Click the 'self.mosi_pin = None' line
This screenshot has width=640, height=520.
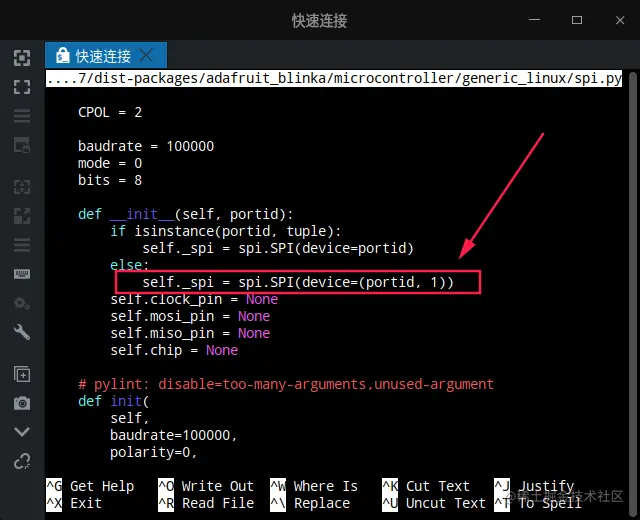click(190, 316)
